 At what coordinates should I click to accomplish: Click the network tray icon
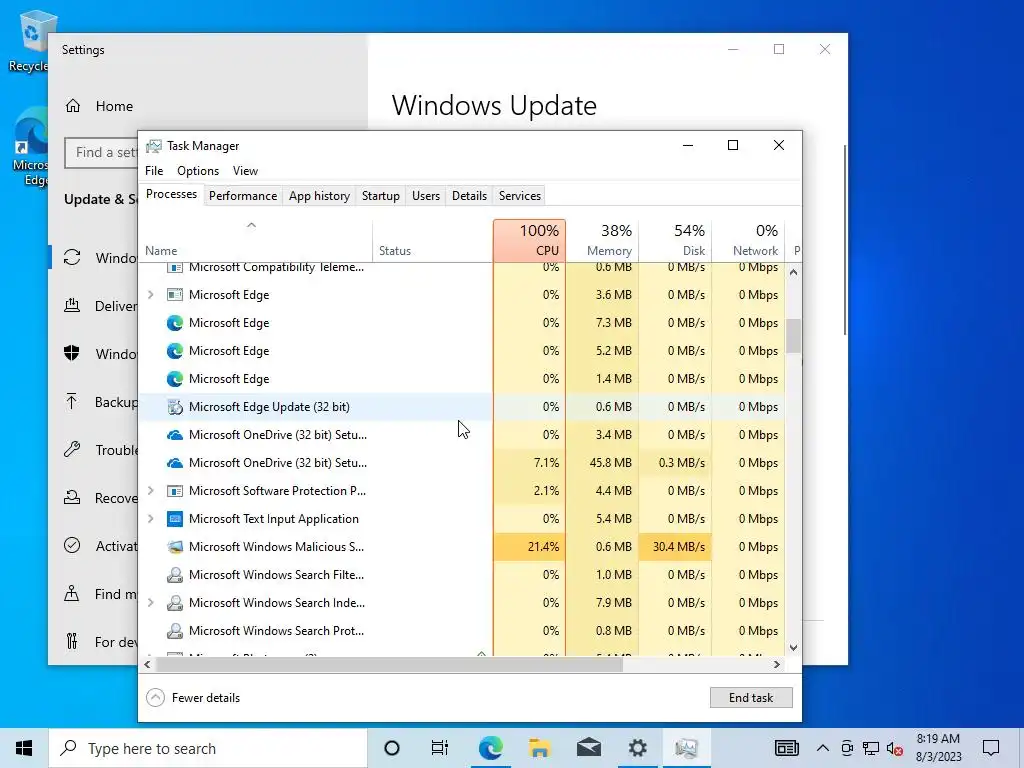(x=871, y=748)
